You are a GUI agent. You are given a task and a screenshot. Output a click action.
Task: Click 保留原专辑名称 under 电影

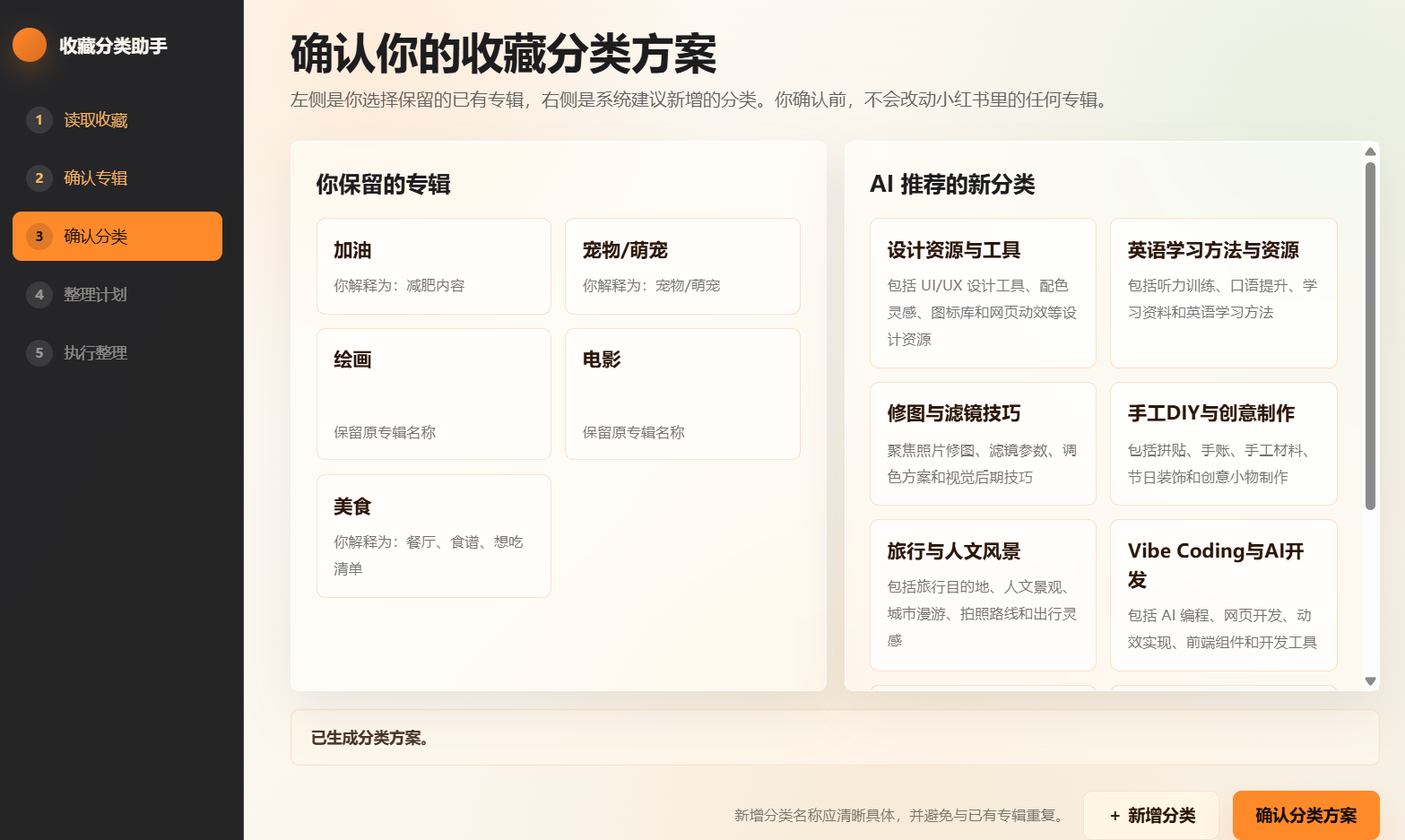point(633,433)
